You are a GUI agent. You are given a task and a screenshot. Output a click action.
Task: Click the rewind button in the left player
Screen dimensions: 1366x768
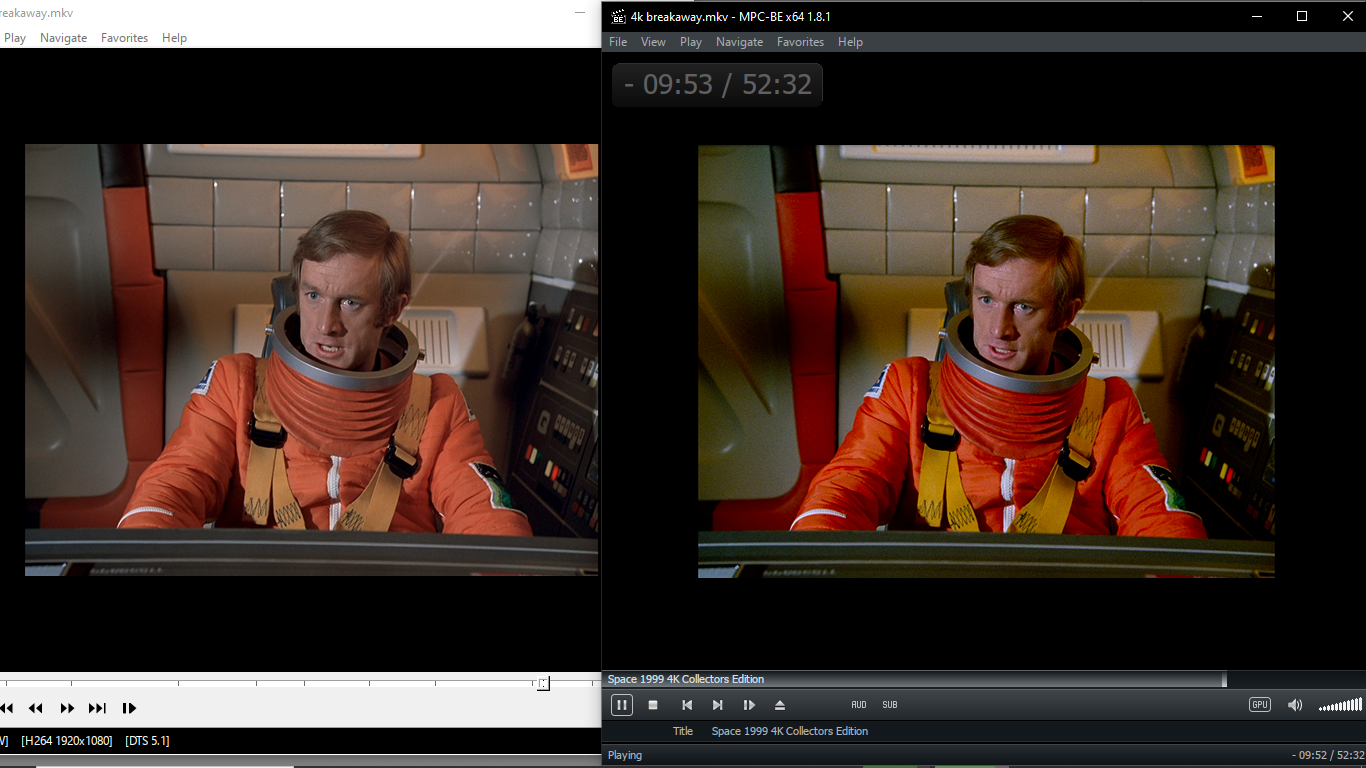click(36, 708)
